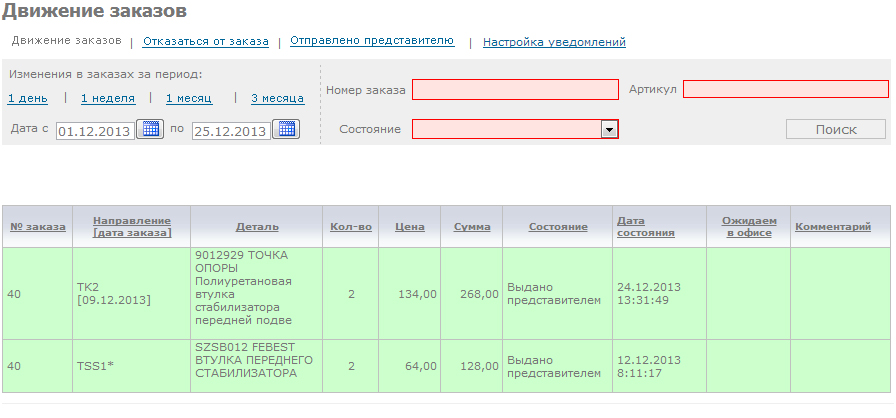
Task: Click into the Артикул text field
Action: [x=785, y=89]
